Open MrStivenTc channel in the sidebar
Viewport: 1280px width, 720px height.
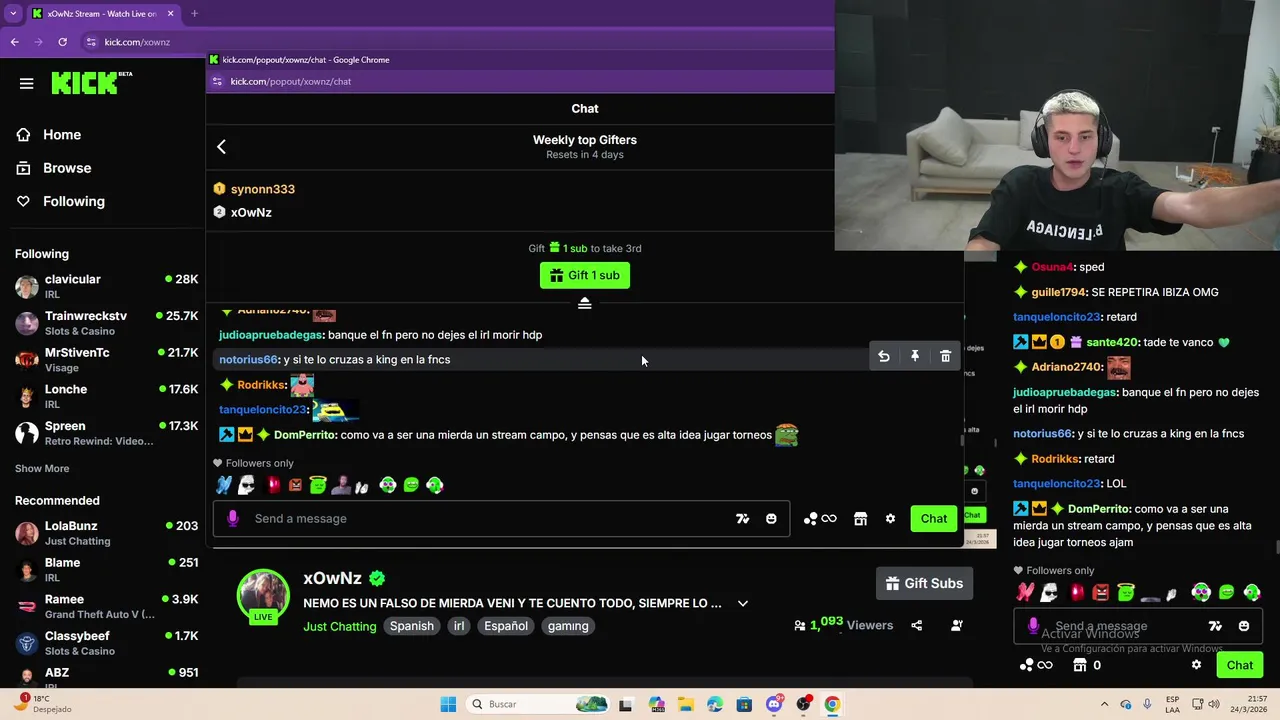(x=106, y=360)
